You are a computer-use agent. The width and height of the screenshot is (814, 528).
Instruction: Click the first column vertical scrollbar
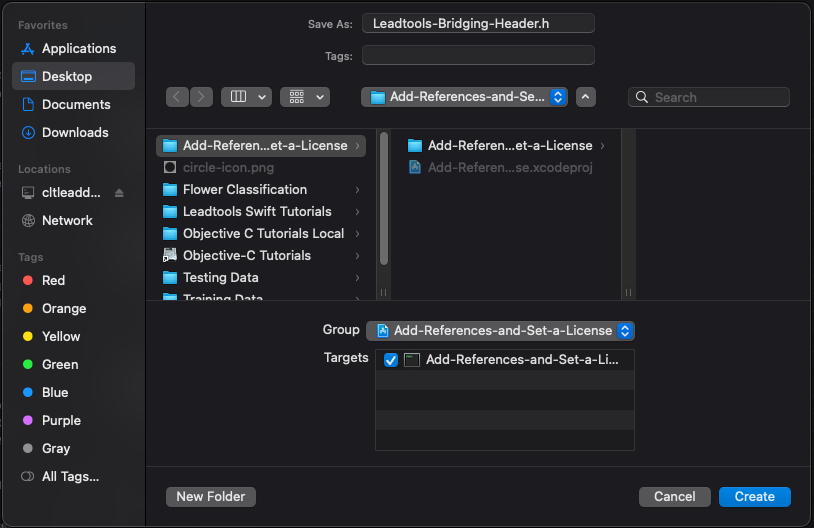tap(384, 198)
